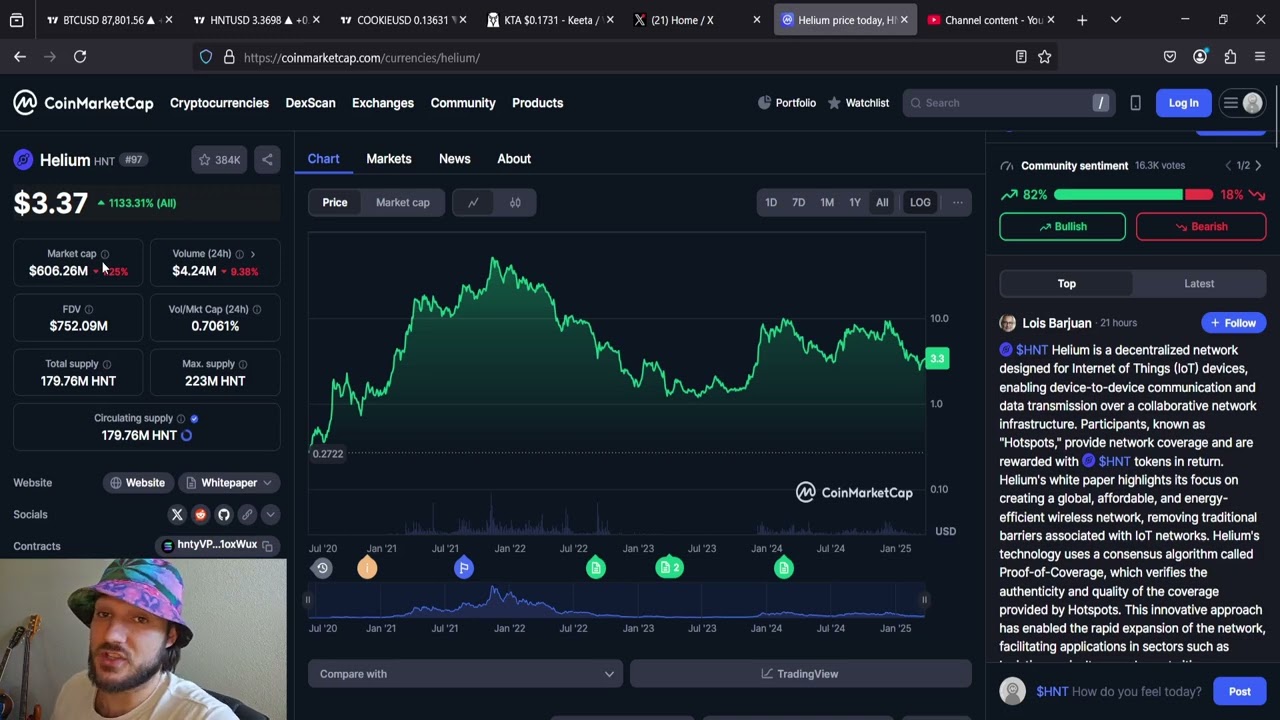Open the Exchanges menu
Viewport: 1280px width, 720px height.
[x=383, y=103]
